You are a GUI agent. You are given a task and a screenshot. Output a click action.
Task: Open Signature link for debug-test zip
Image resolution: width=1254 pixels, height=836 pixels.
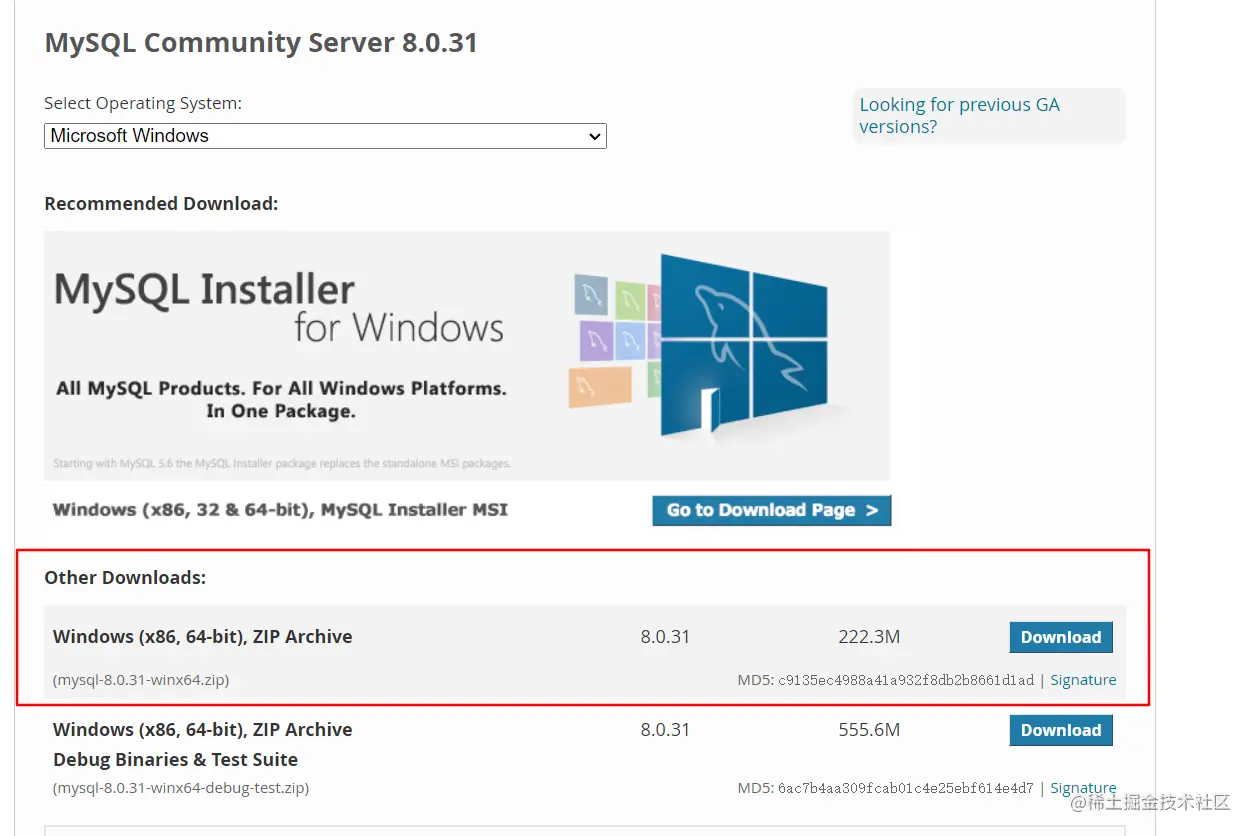(x=1083, y=788)
